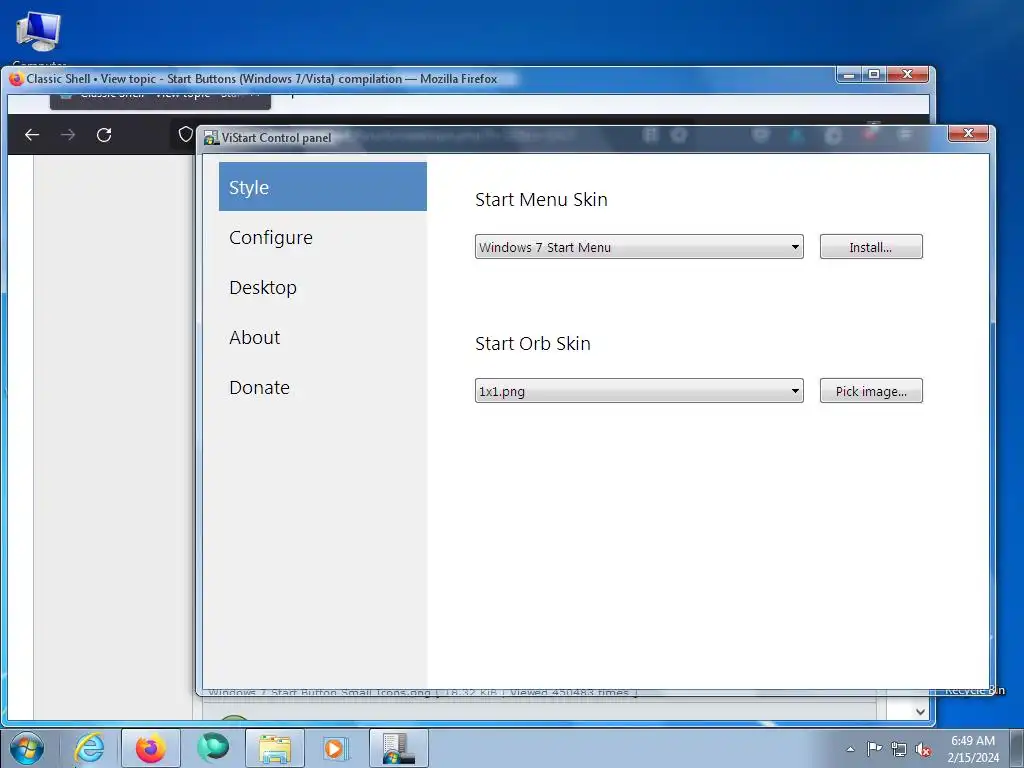Select the Style section in ViStart
Screen dimensions: 1024x768
pyautogui.click(x=323, y=187)
